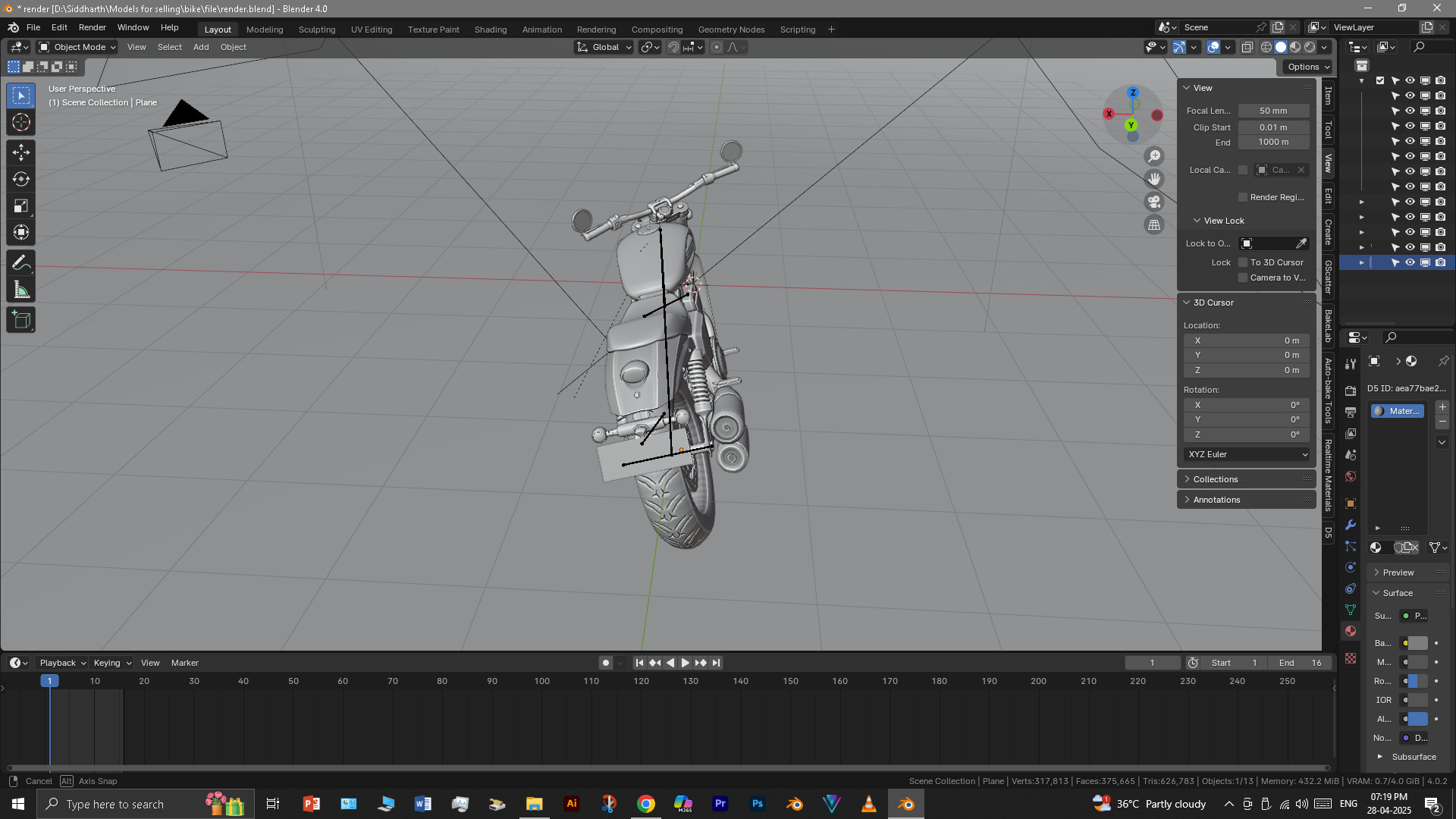Play the animation forward
This screenshot has height=819, width=1456.
click(686, 663)
